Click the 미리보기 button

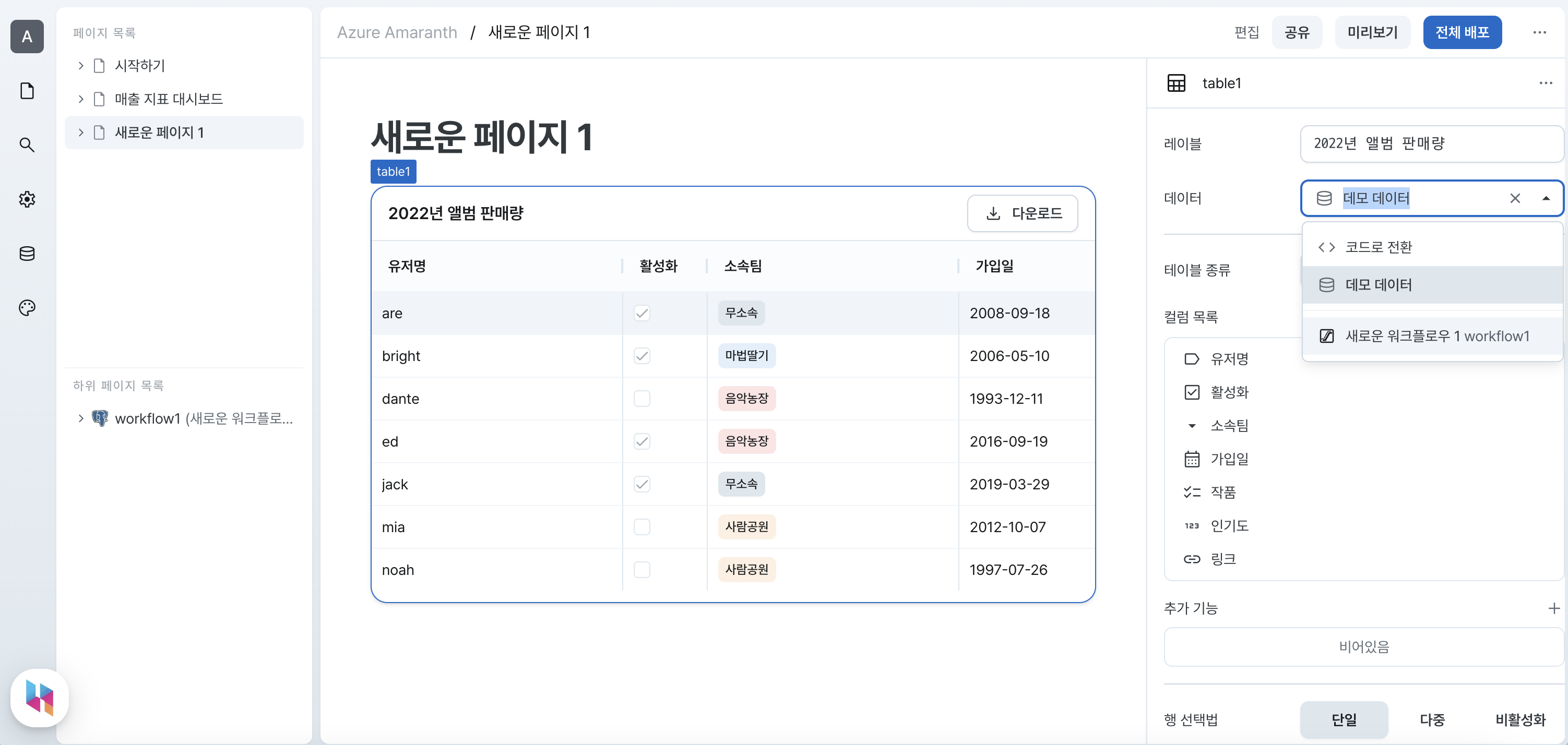tap(1372, 32)
